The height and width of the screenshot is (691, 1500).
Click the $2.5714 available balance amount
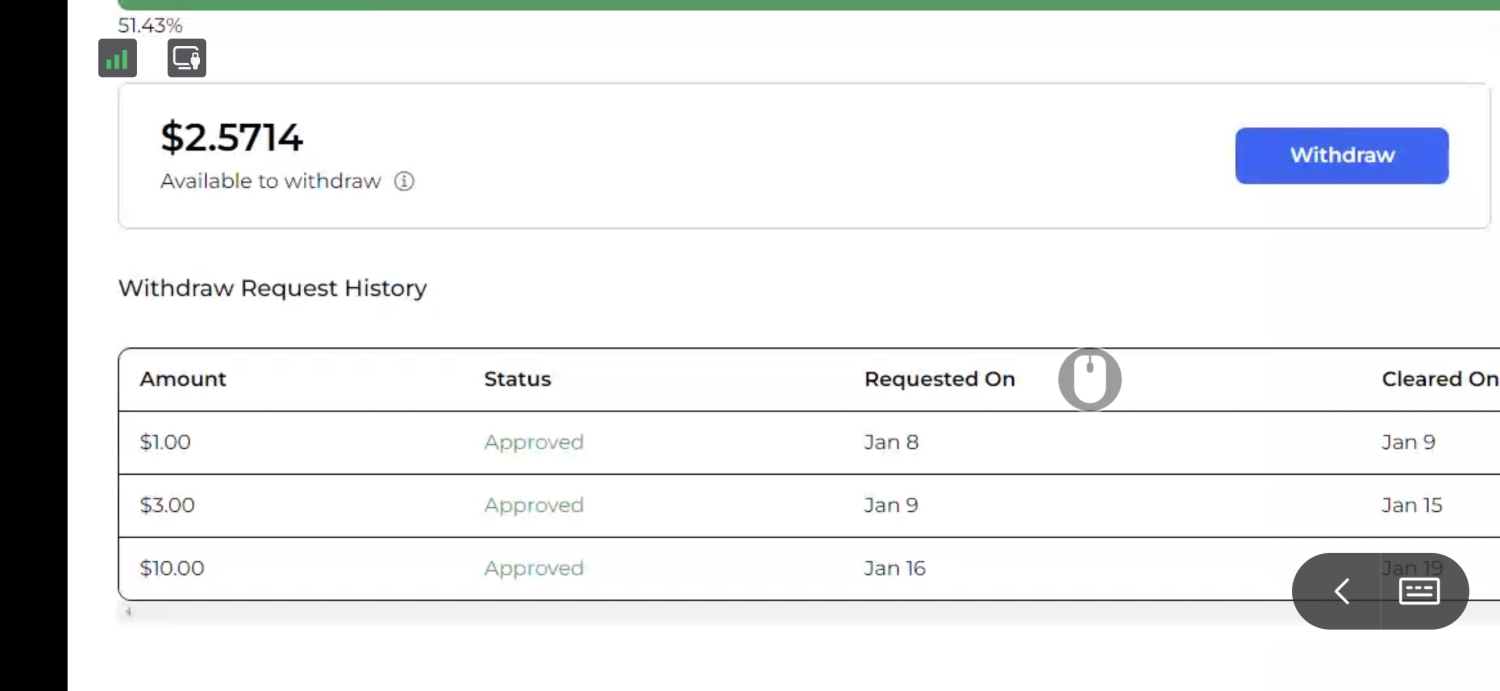(231, 137)
